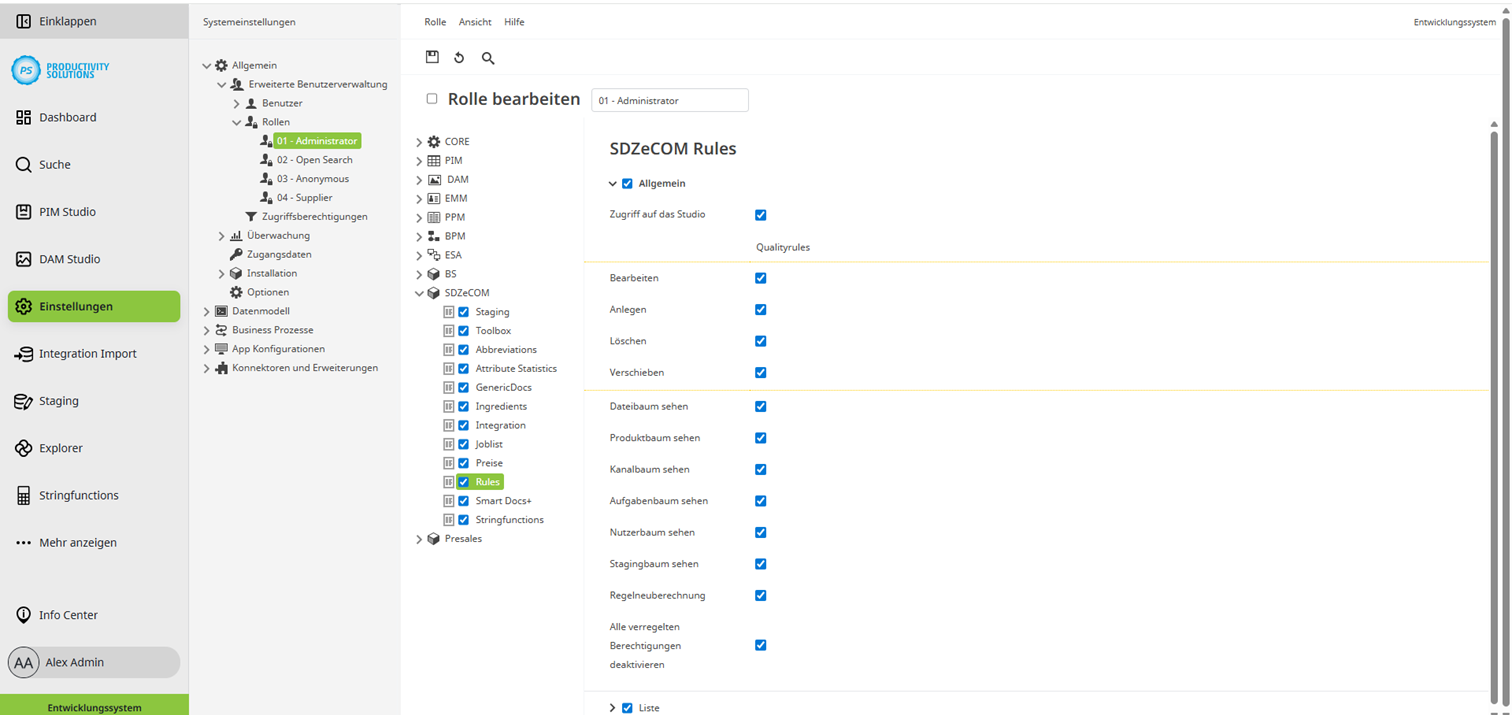
Task: Uncheck the Löschen permission checkbox
Action: [761, 341]
